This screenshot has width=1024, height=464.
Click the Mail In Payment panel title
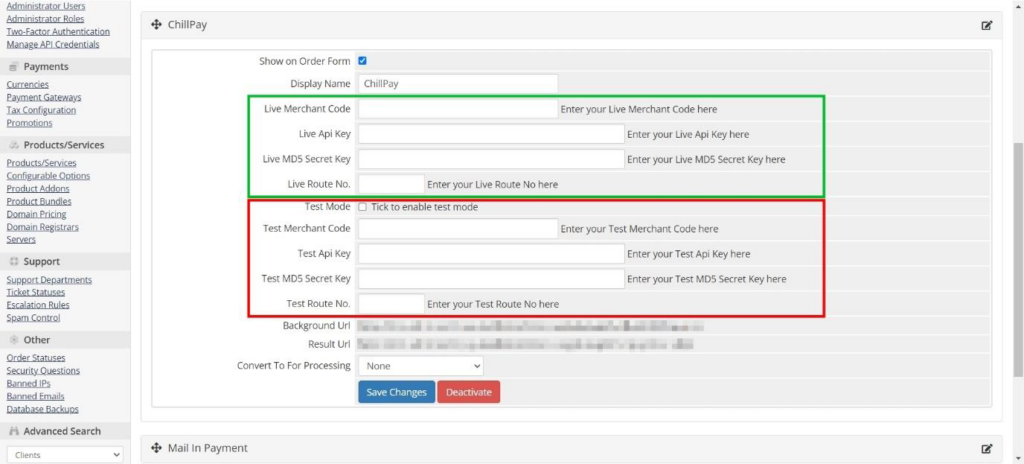coord(208,448)
